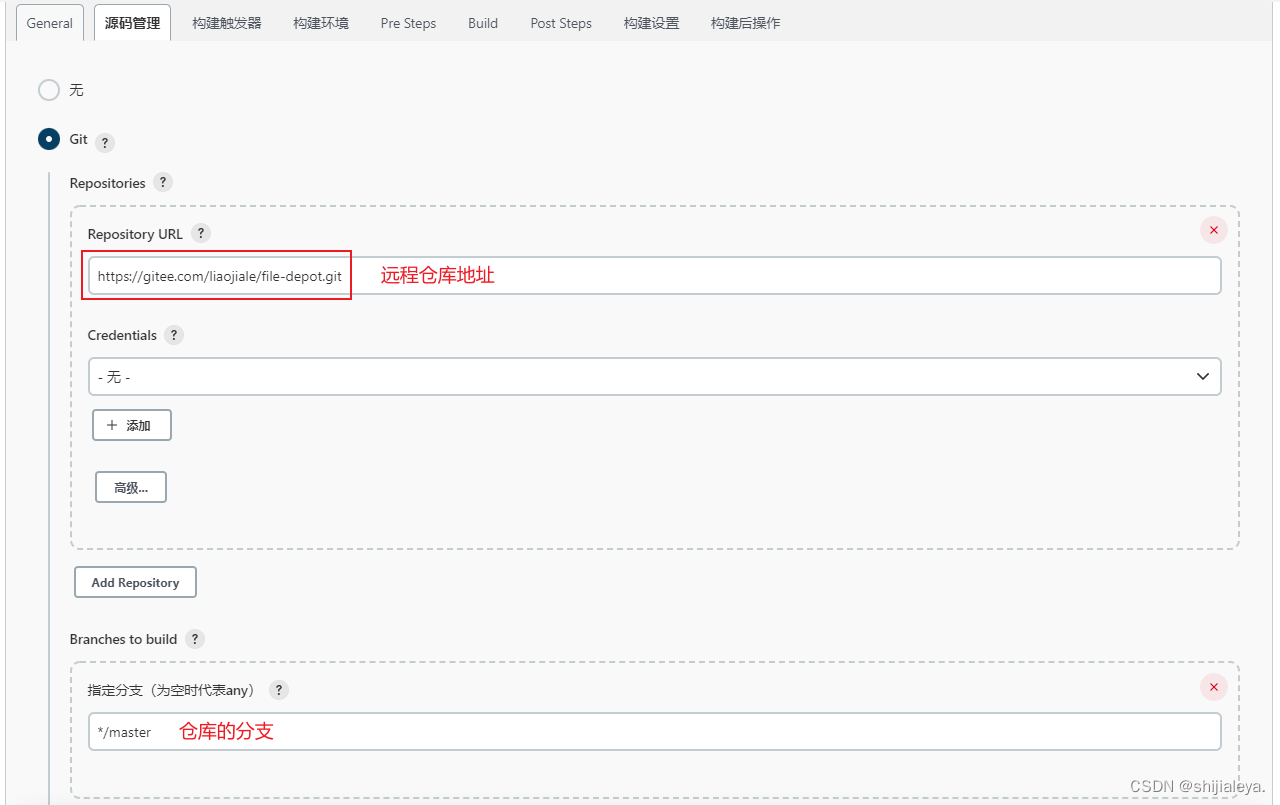Open the 高级... advanced settings
Screen dimensions: 1280x805
[131, 487]
